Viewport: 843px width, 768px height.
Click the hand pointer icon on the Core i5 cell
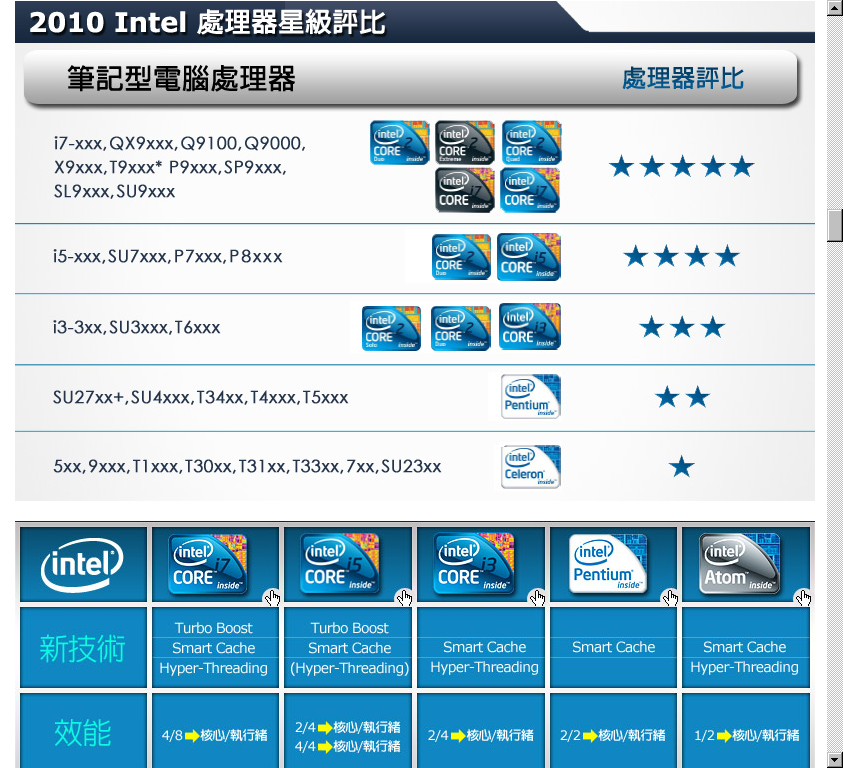tap(404, 598)
